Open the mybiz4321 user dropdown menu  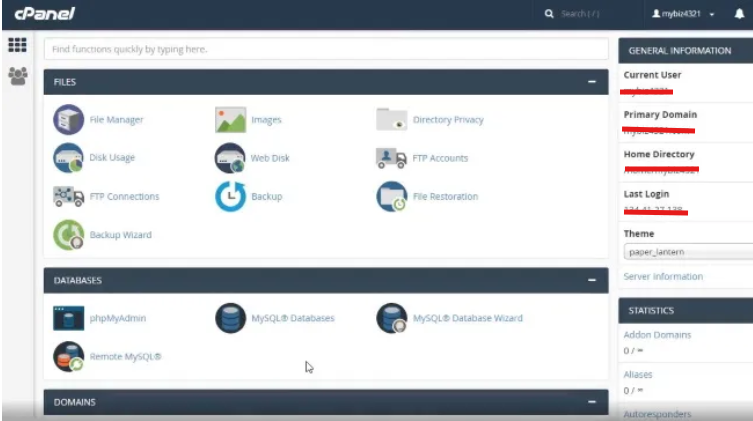pyautogui.click(x=683, y=14)
